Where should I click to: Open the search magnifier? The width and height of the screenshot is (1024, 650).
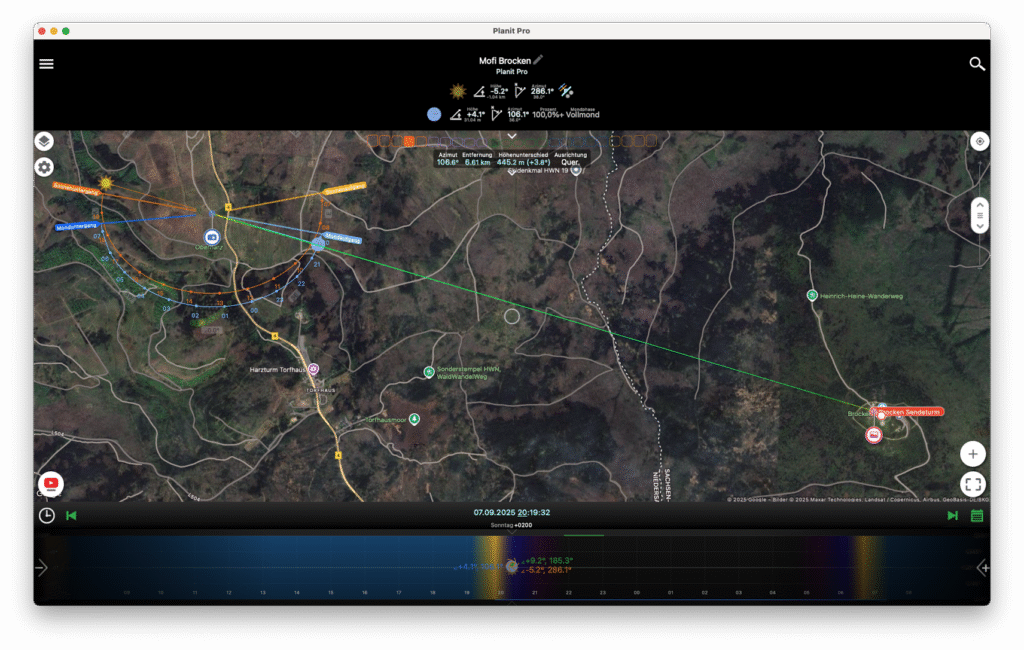coord(976,64)
